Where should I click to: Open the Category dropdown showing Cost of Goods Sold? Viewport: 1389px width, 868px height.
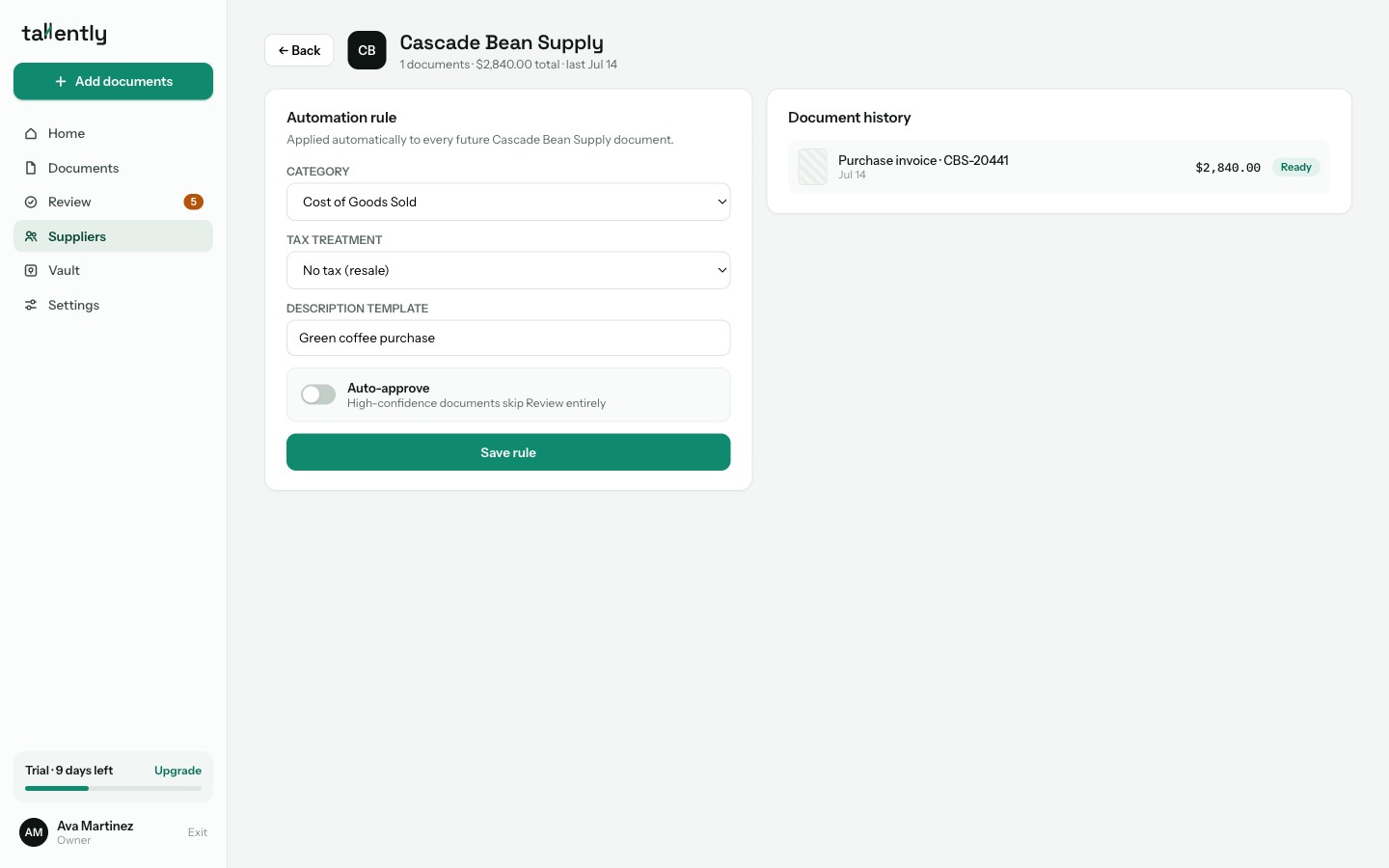(x=508, y=202)
